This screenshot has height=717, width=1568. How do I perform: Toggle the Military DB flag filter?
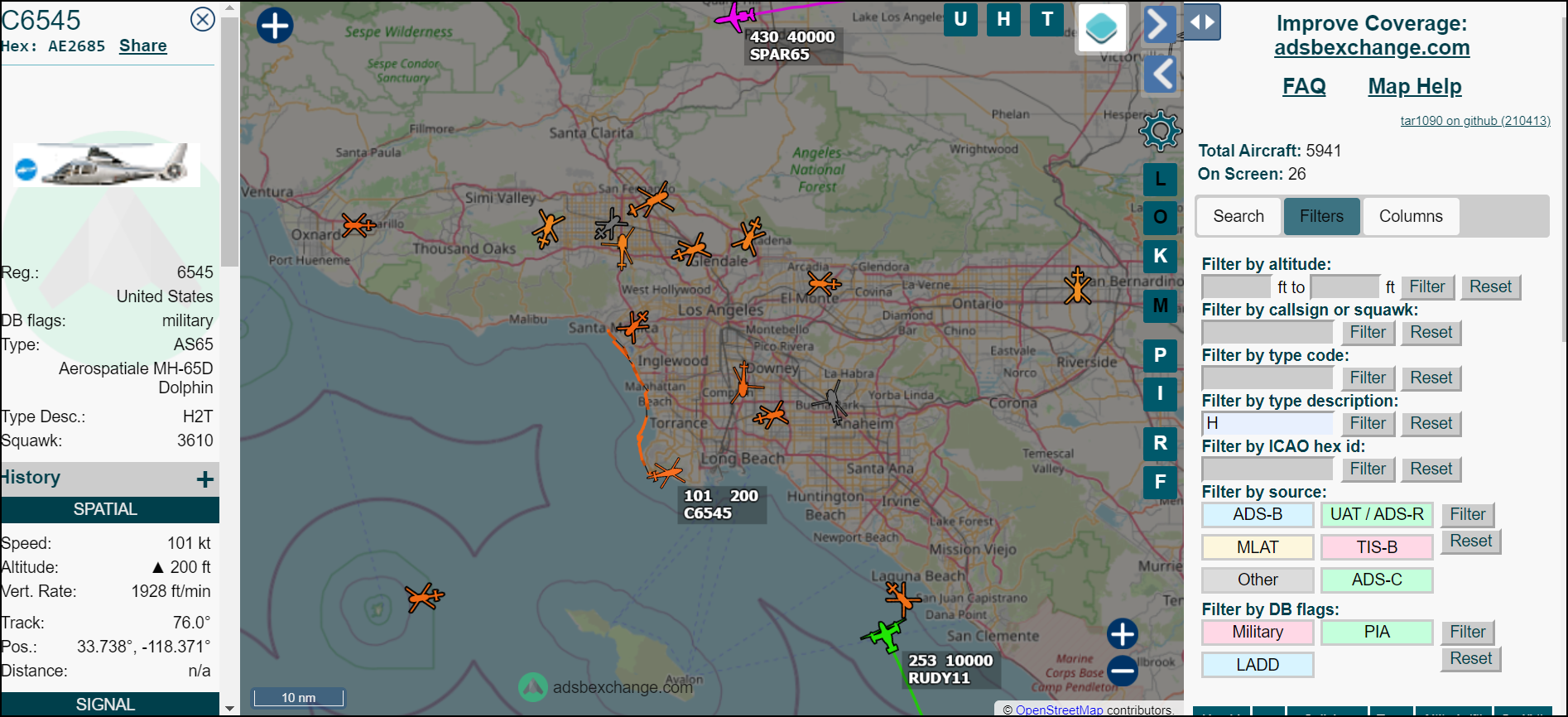coord(1258,632)
